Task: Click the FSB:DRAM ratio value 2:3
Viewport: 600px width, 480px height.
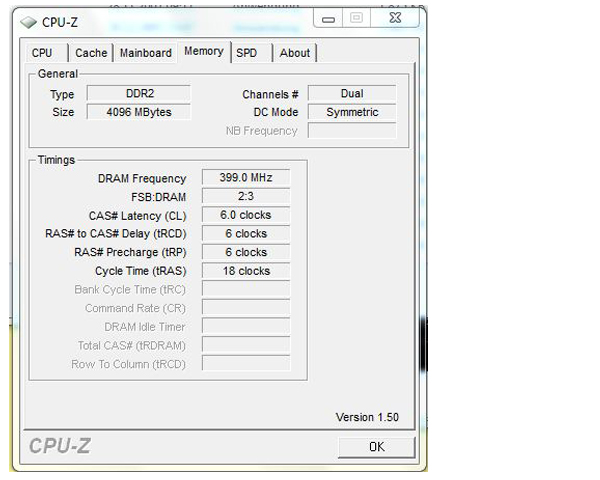Action: (x=246, y=196)
